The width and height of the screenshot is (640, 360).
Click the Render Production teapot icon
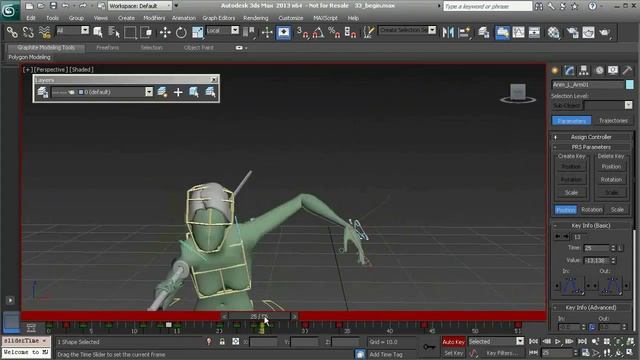[604, 32]
